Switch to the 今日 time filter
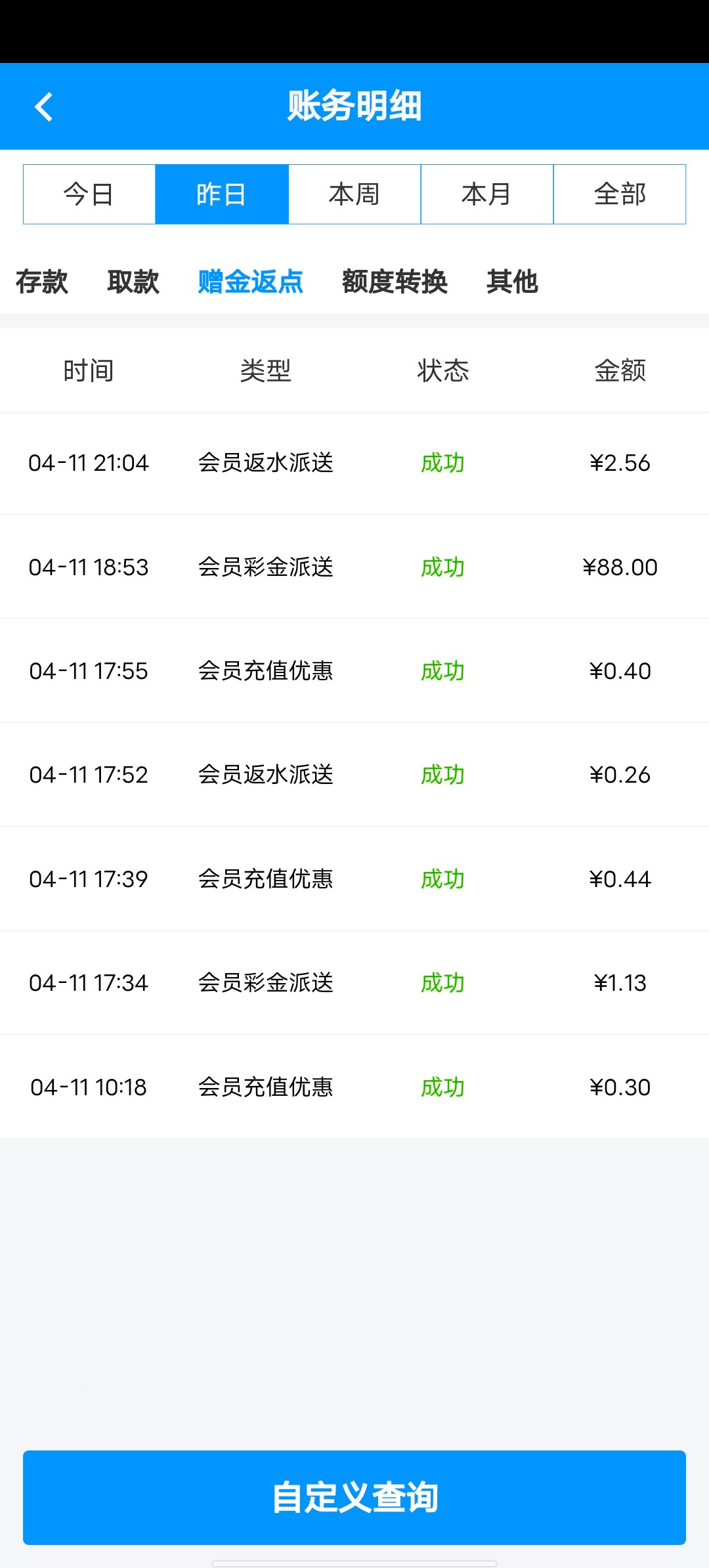 89,194
